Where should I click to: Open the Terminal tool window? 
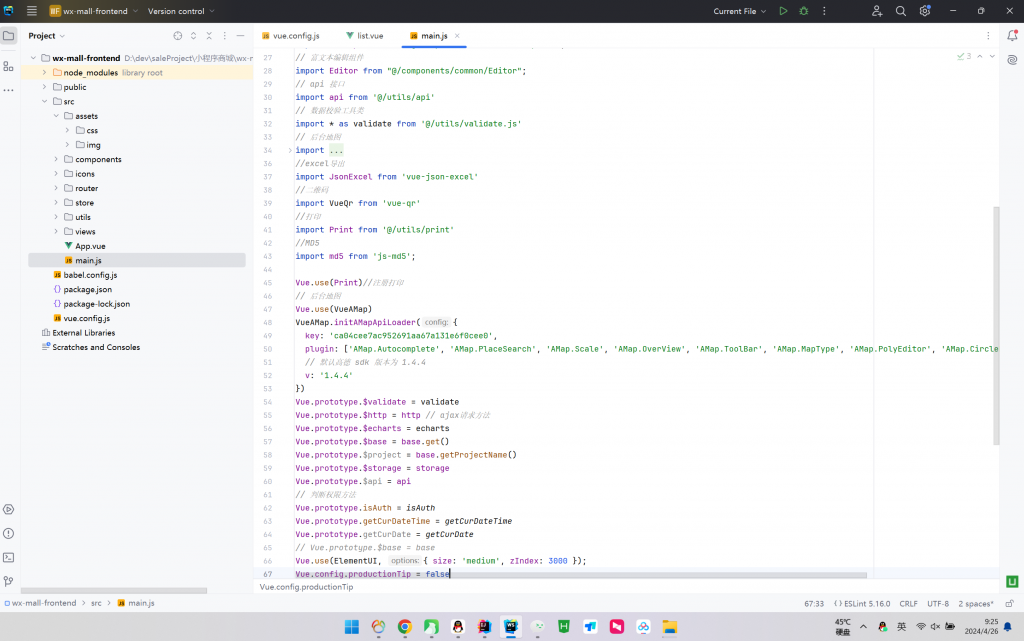click(x=9, y=557)
